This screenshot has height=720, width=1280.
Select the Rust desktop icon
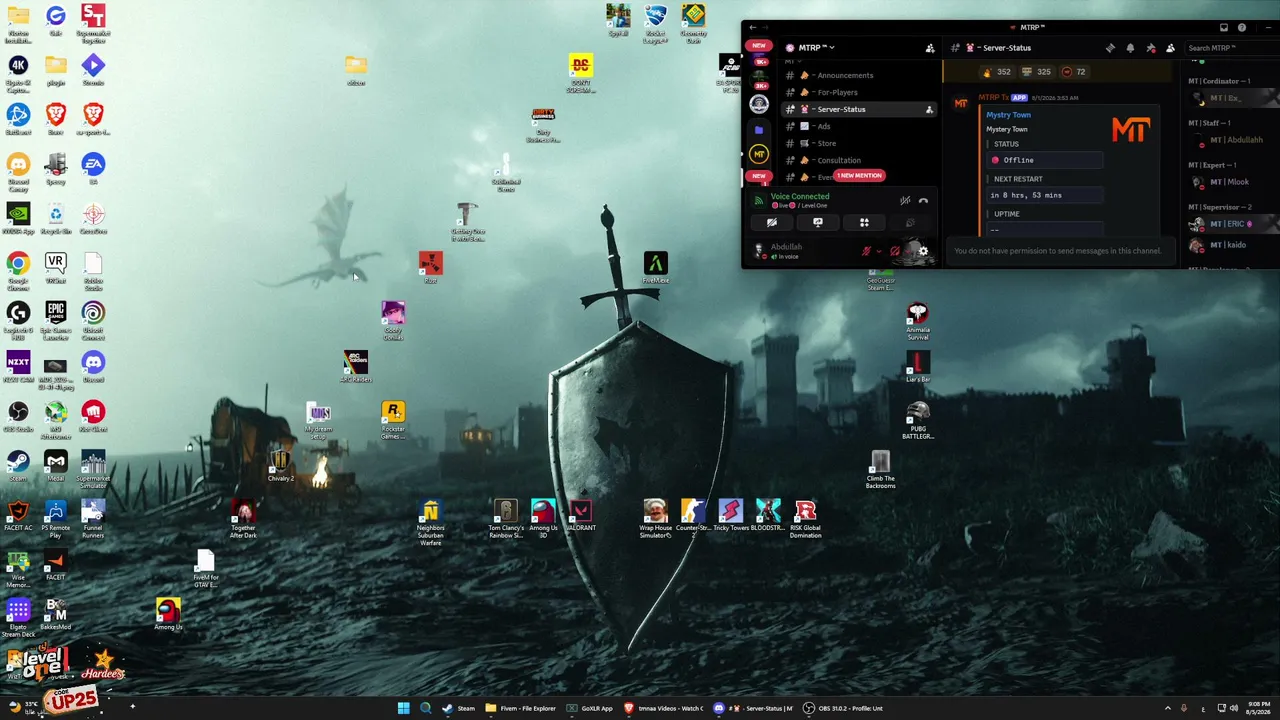point(430,267)
